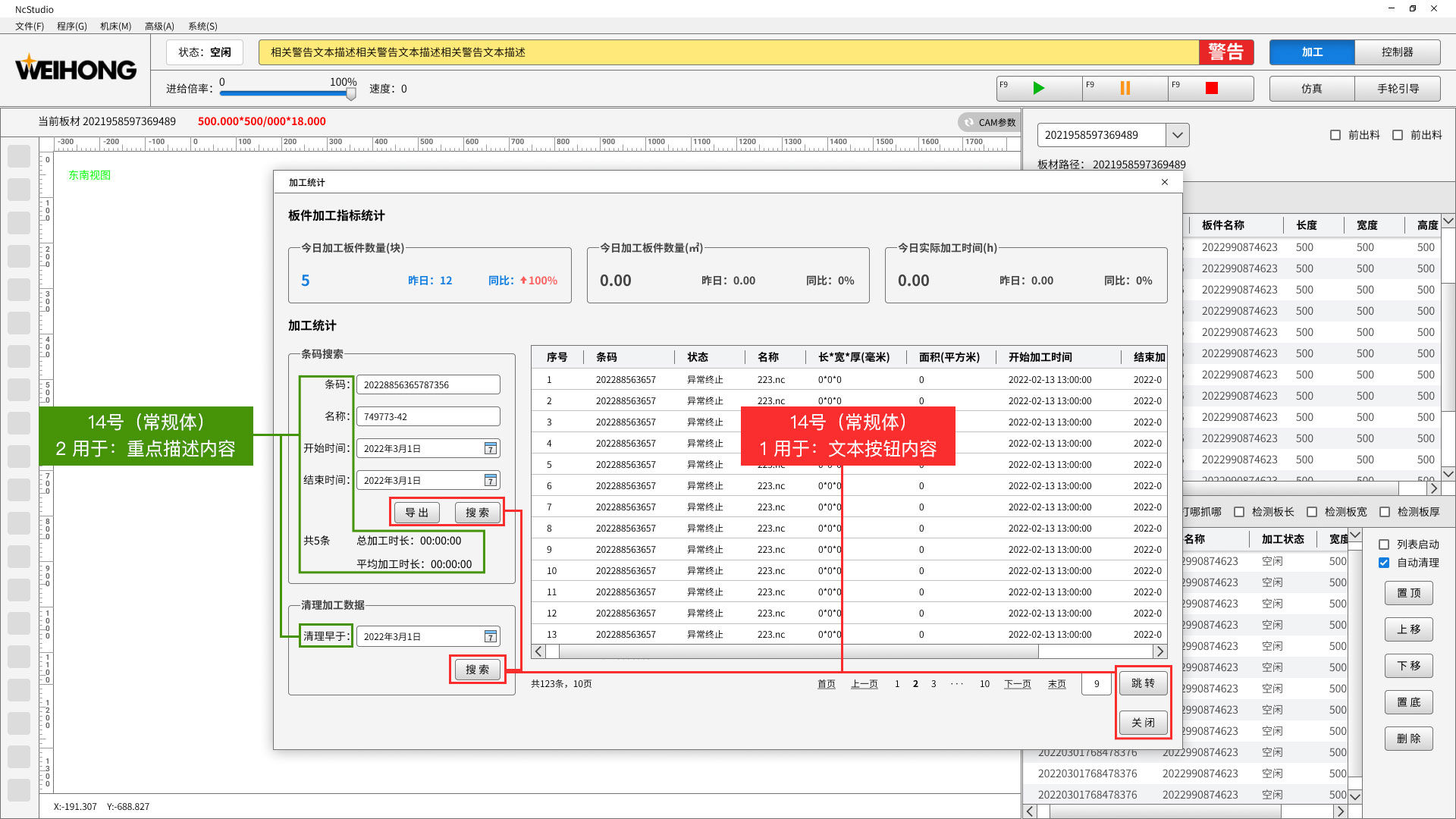Viewport: 1456px width, 819px height.
Task: Toggle second 前出料 checkbox
Action: coord(1398,135)
